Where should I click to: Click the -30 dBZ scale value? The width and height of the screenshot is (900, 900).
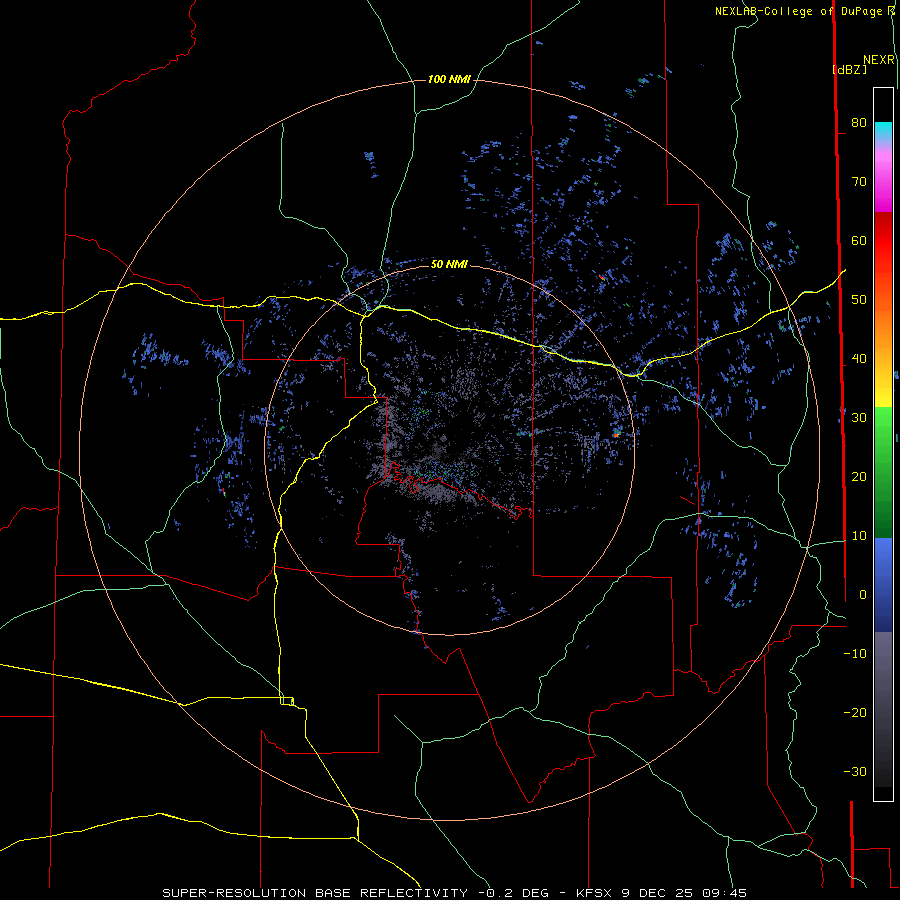tap(855, 771)
